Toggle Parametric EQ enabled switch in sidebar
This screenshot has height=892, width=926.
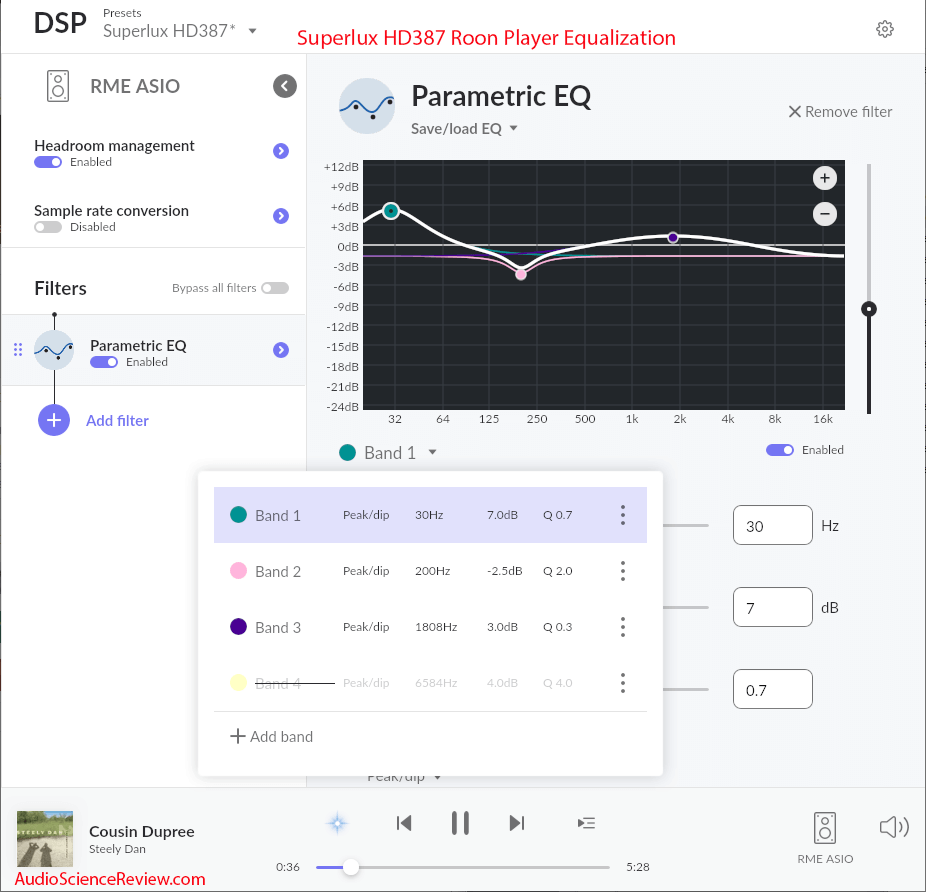click(104, 362)
